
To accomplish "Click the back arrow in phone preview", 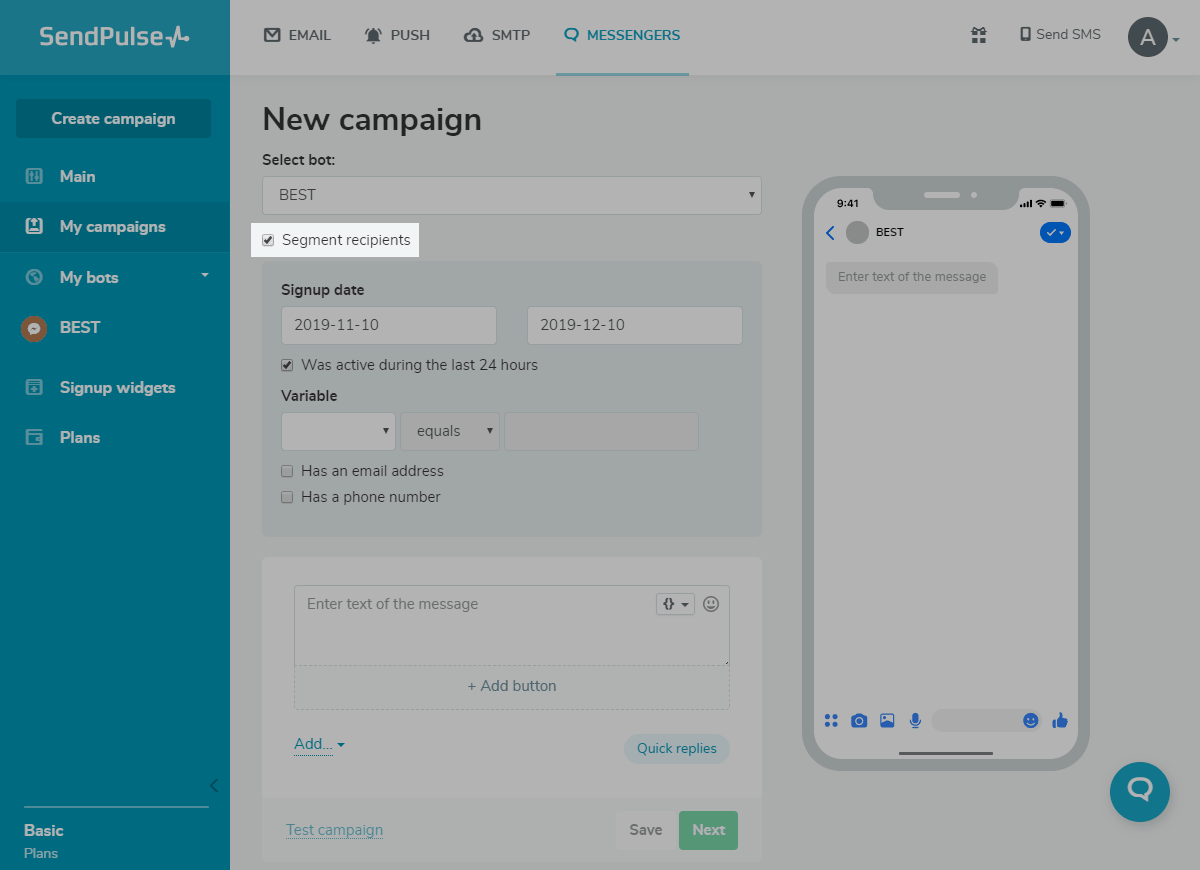I will coord(830,233).
